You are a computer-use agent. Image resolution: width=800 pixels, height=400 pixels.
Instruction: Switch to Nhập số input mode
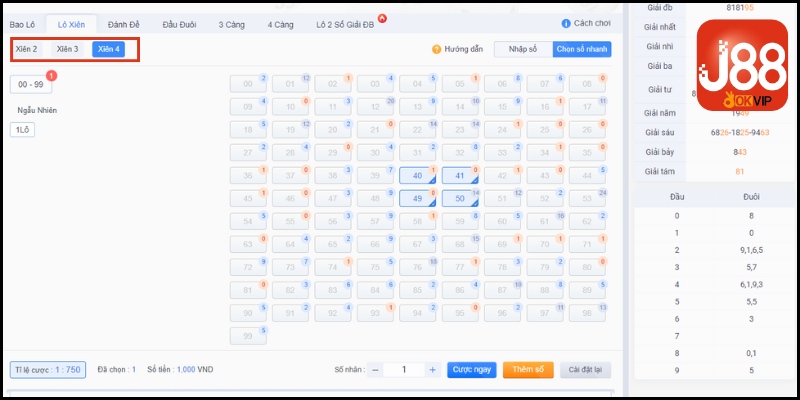pyautogui.click(x=523, y=49)
